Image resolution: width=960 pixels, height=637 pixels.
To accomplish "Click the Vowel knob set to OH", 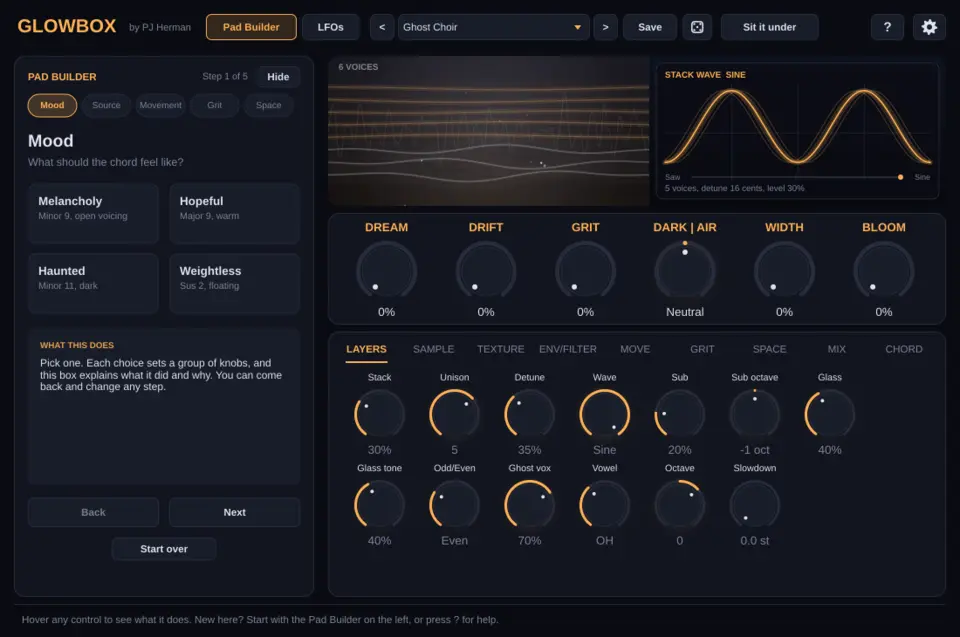I will [604, 505].
